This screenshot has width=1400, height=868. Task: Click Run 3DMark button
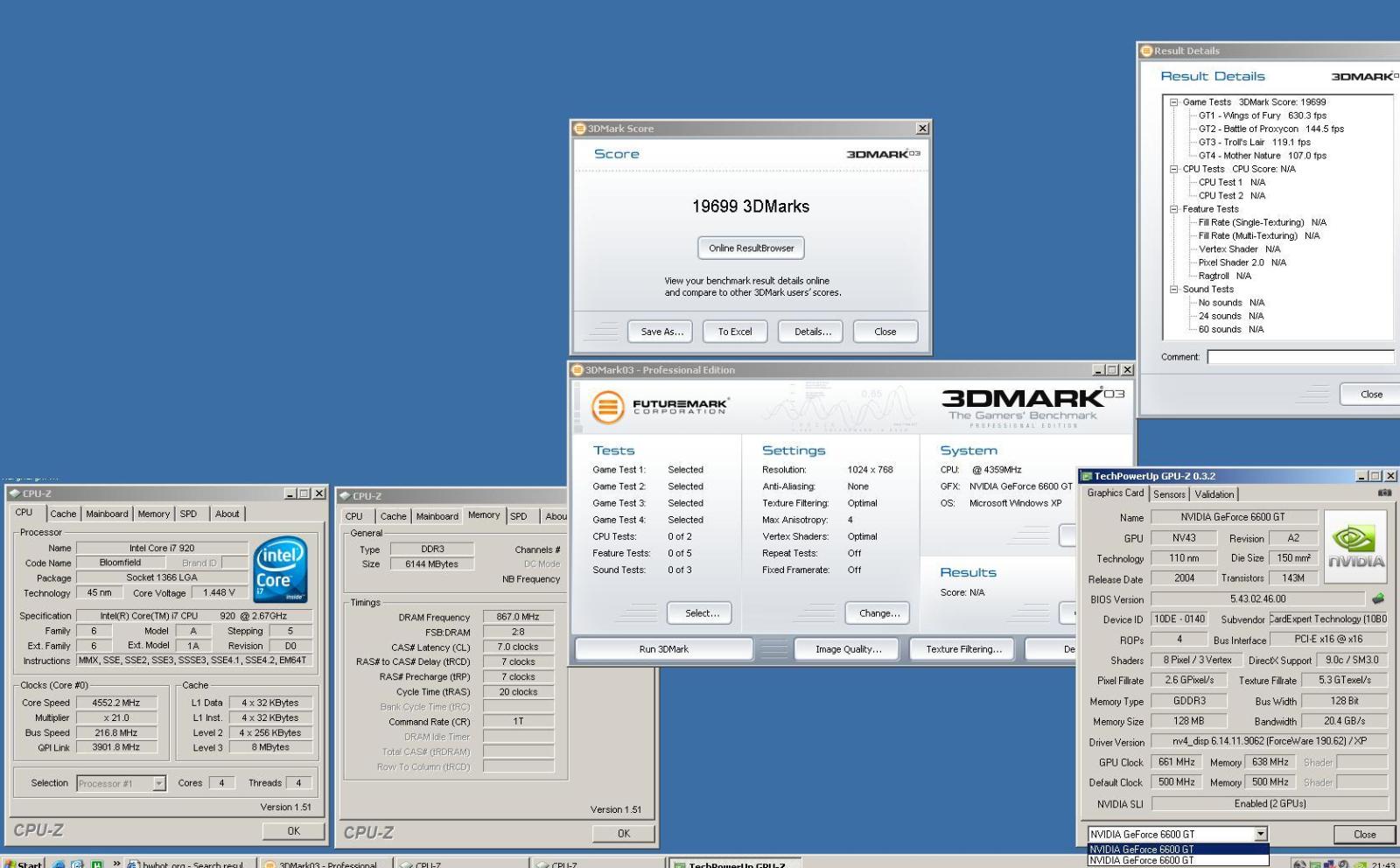(663, 649)
